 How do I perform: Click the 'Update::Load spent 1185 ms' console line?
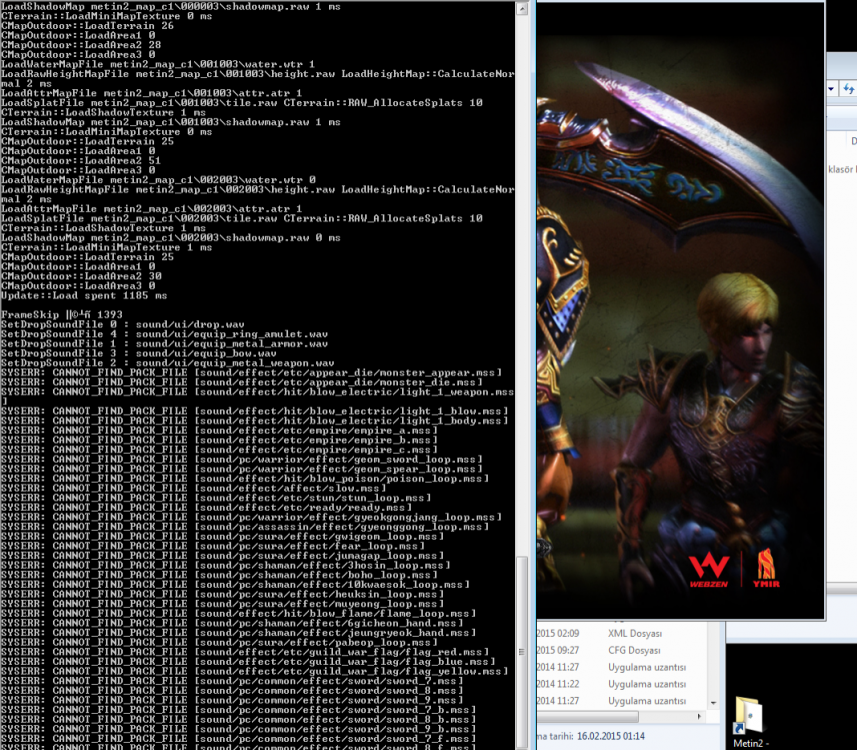point(84,296)
